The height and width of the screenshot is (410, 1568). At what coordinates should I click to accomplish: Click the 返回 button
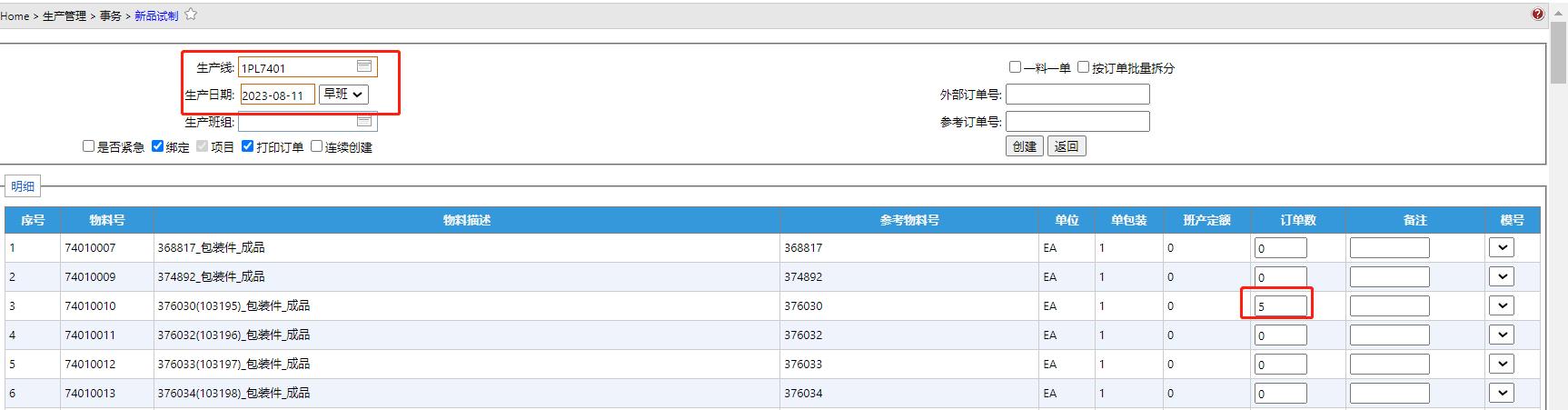tap(1067, 146)
